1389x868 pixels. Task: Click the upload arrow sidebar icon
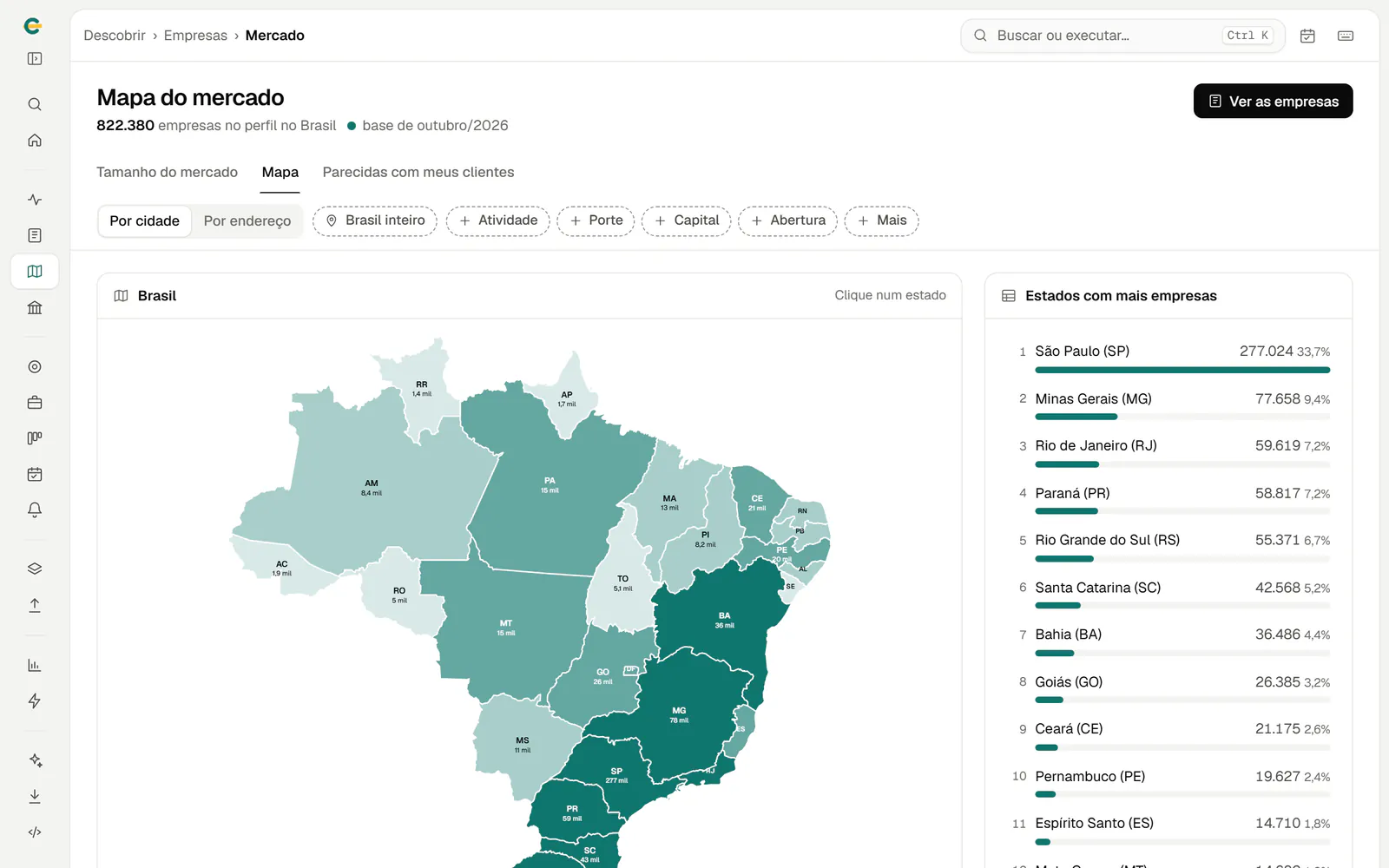pos(35,605)
